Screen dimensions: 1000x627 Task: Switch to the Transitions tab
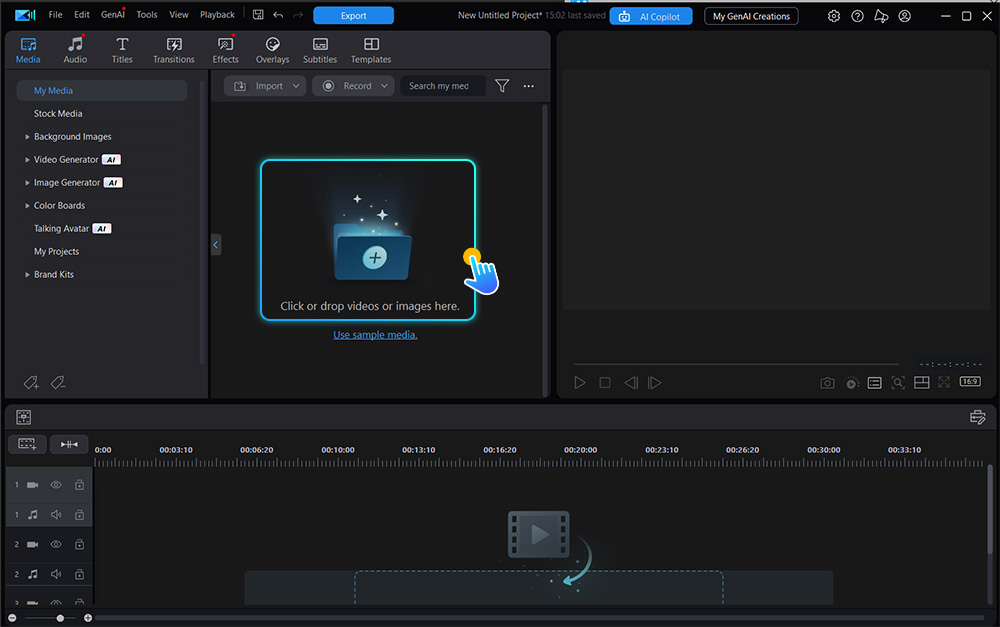[x=173, y=49]
